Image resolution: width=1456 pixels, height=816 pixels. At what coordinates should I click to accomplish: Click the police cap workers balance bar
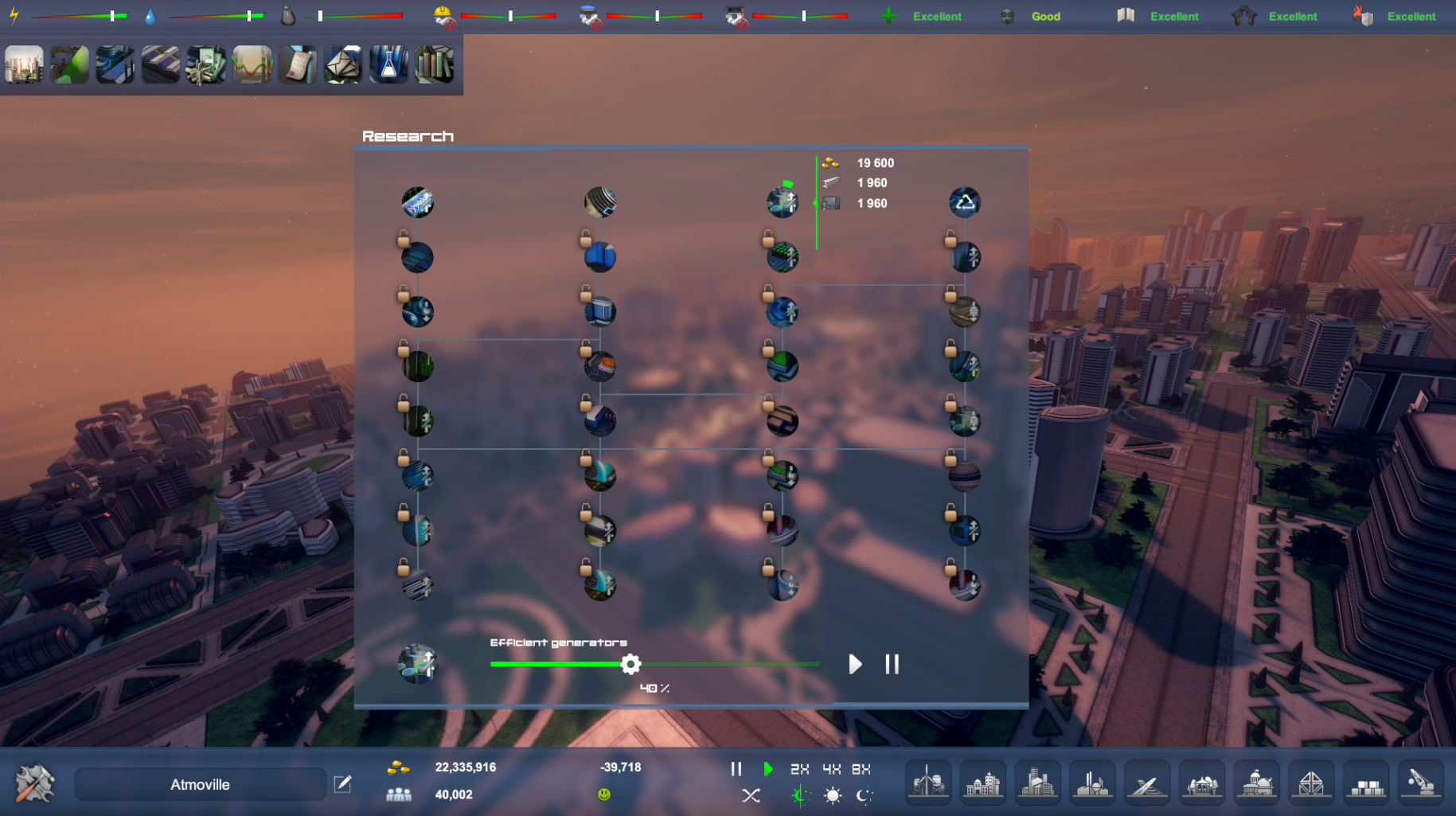coord(654,16)
